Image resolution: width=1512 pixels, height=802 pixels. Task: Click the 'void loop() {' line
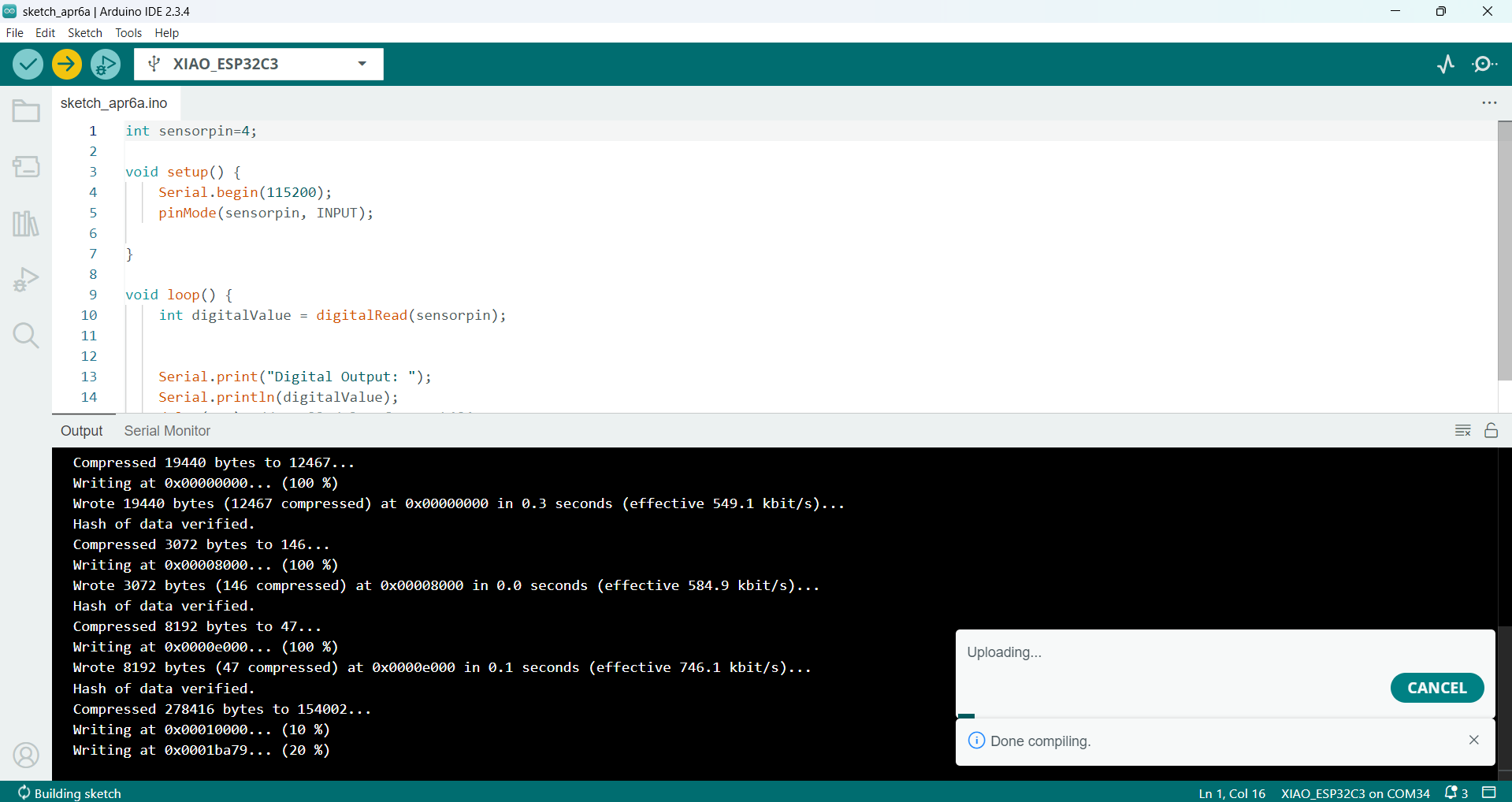pyautogui.click(x=179, y=295)
